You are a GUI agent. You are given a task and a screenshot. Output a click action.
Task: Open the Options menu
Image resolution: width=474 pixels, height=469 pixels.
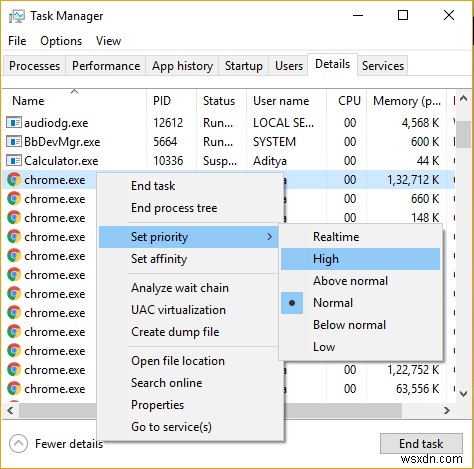[61, 41]
